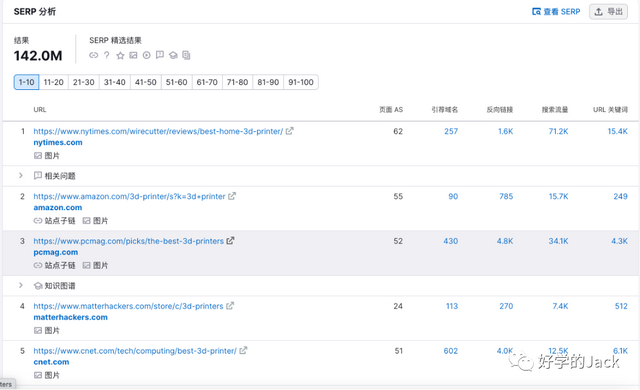640x390 pixels.
Task: Open the nytimes.com wirecutter URL link
Action: click(x=158, y=131)
